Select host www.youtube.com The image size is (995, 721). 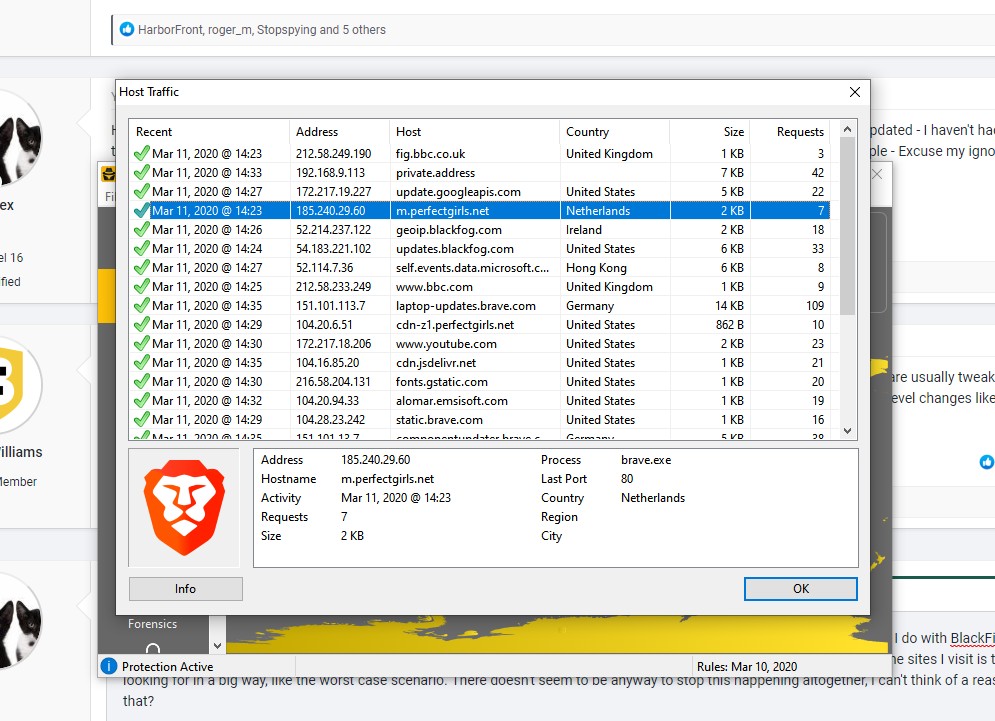pyautogui.click(x=446, y=344)
